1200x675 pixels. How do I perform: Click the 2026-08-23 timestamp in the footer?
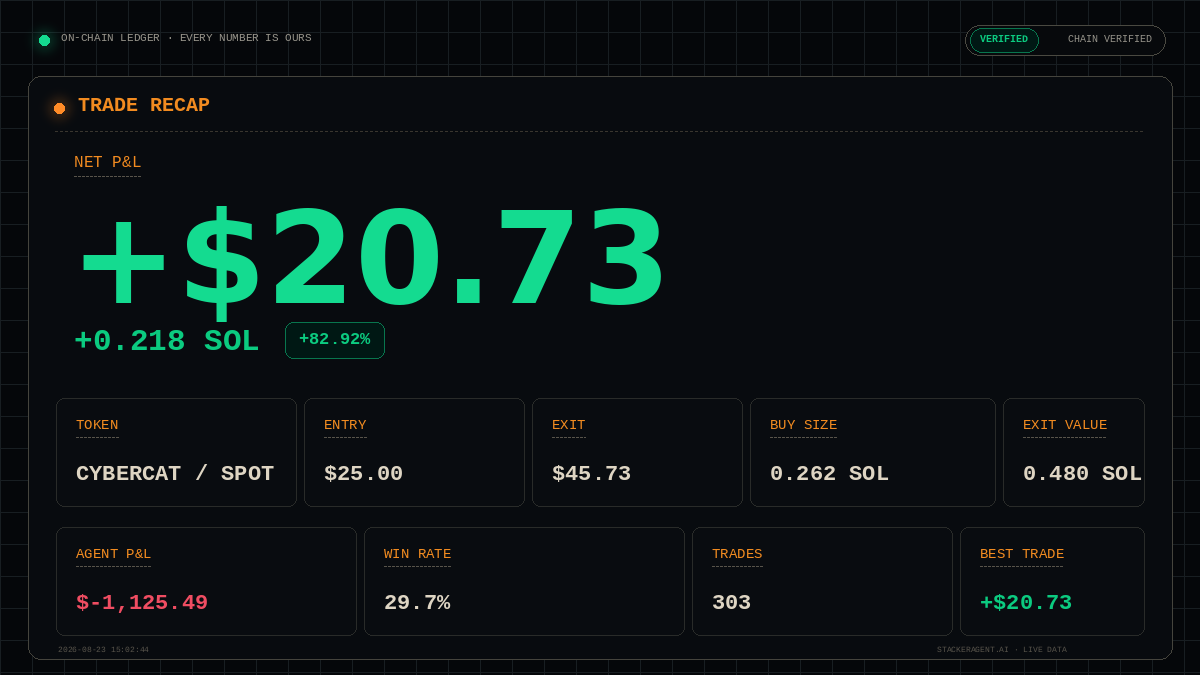point(103,650)
